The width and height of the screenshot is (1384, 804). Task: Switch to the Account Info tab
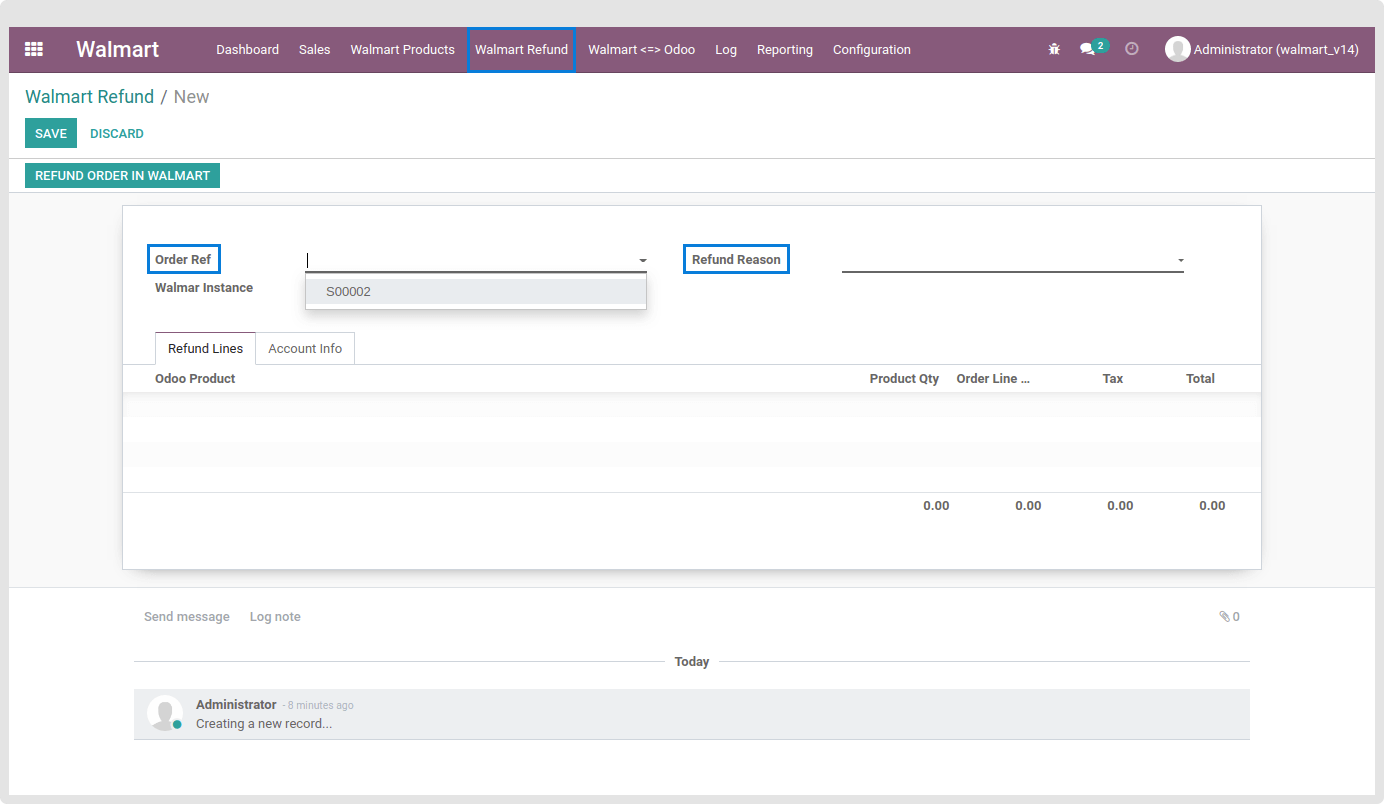(305, 349)
